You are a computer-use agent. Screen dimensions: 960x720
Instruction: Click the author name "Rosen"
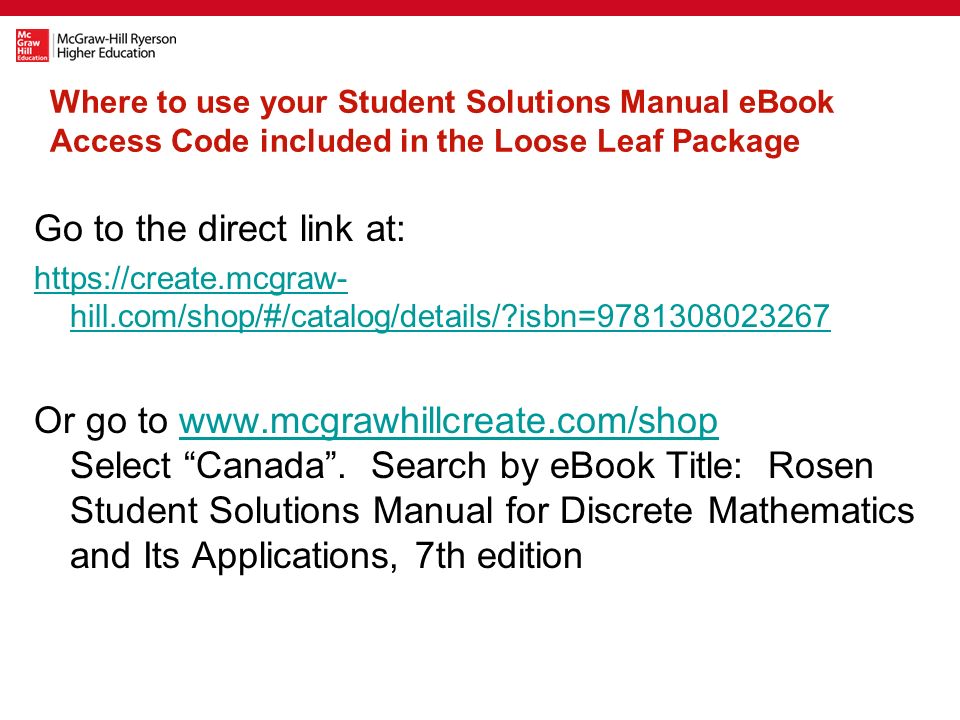pos(820,466)
